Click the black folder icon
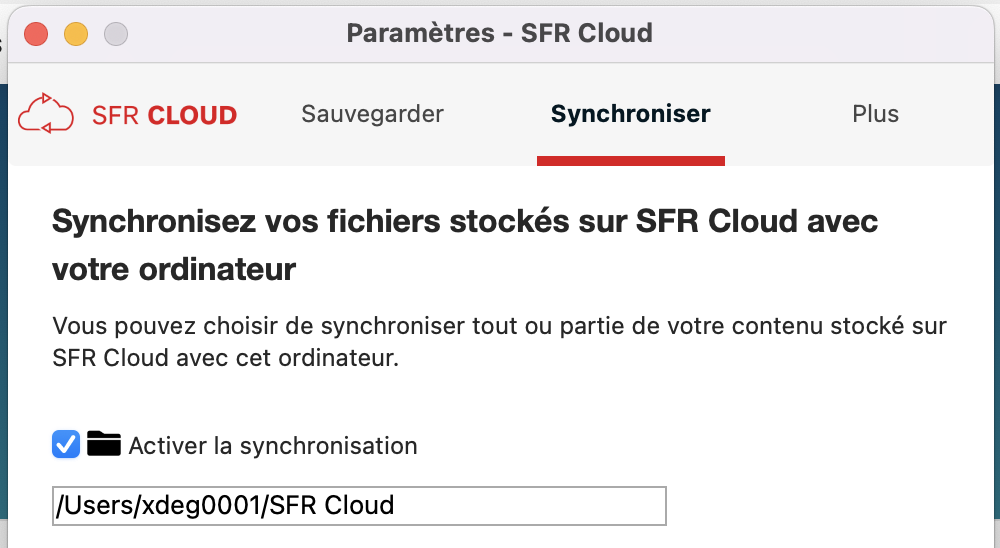The height and width of the screenshot is (548, 1000). tap(103, 444)
